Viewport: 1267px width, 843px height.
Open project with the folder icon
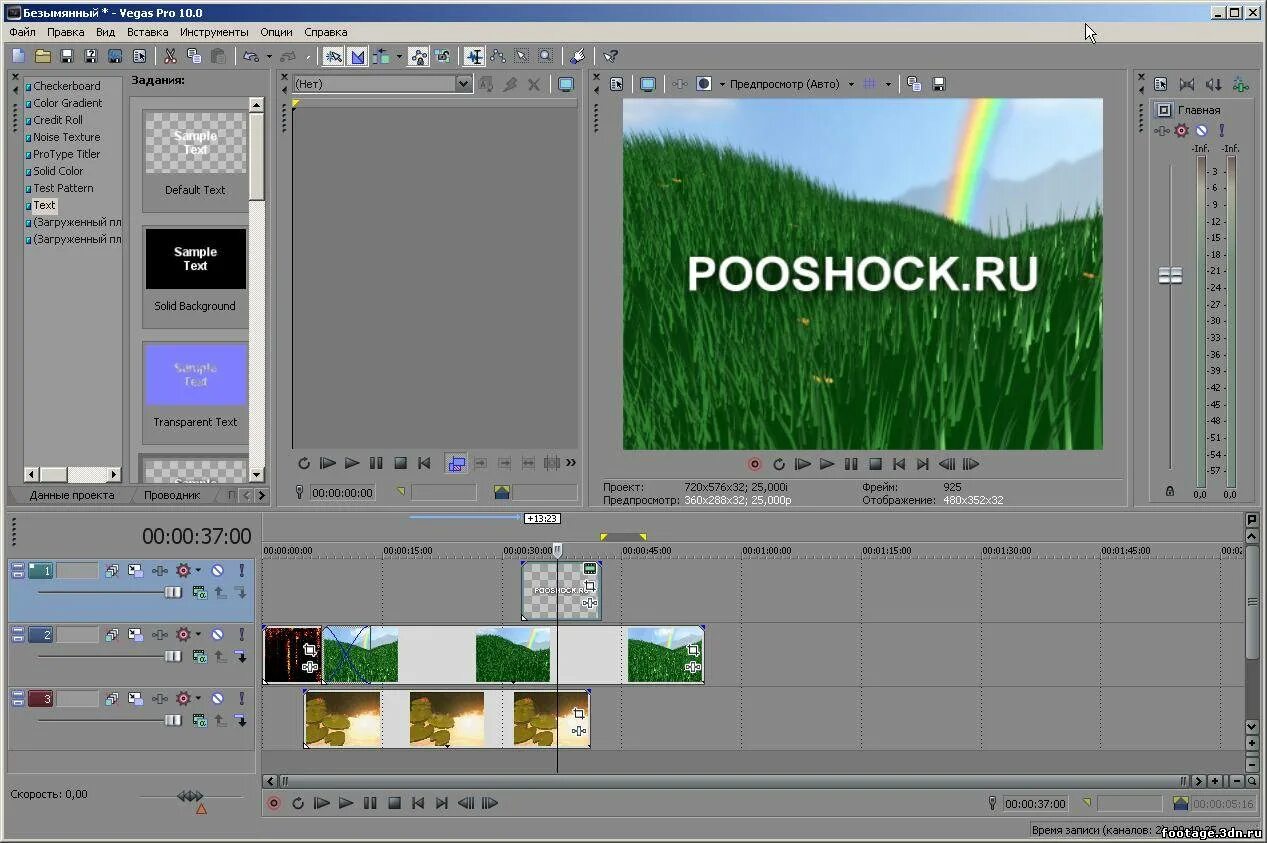coord(43,56)
